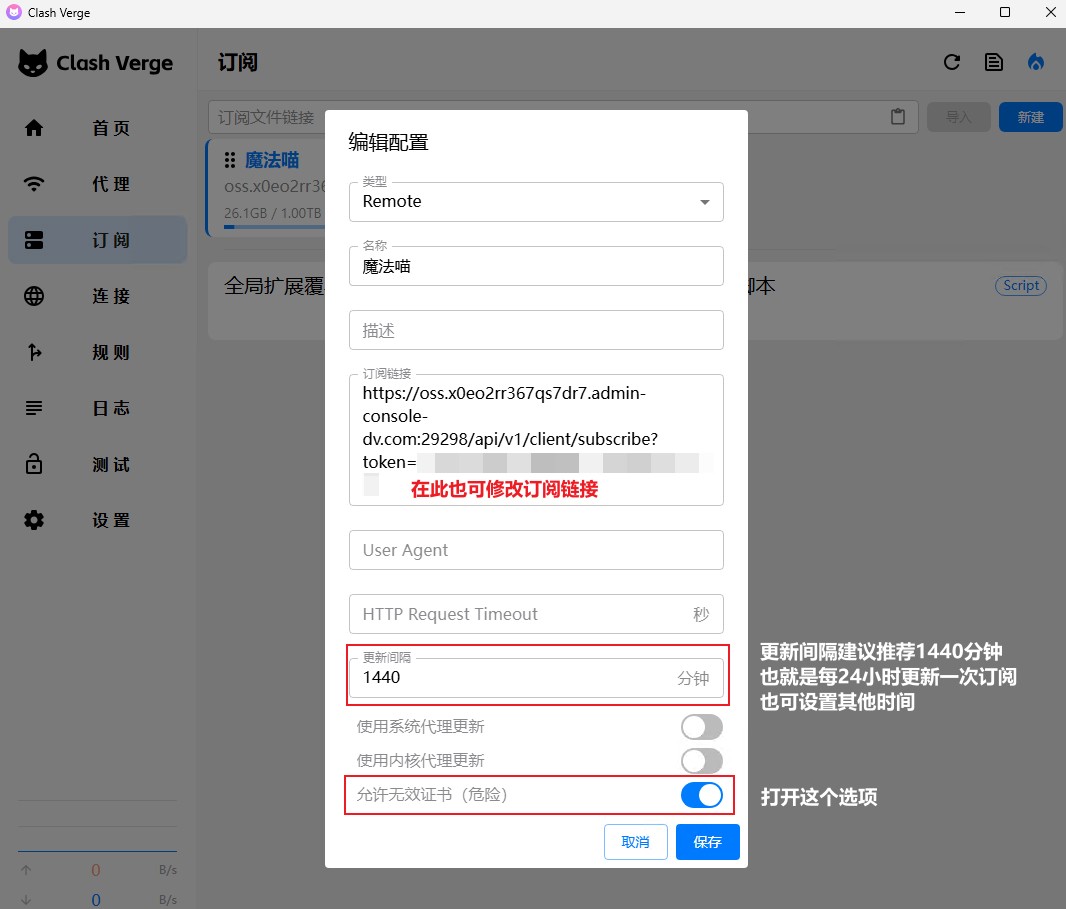The image size is (1066, 909).
Task: Click the 名称 field containing 魔法喵
Action: 536,266
